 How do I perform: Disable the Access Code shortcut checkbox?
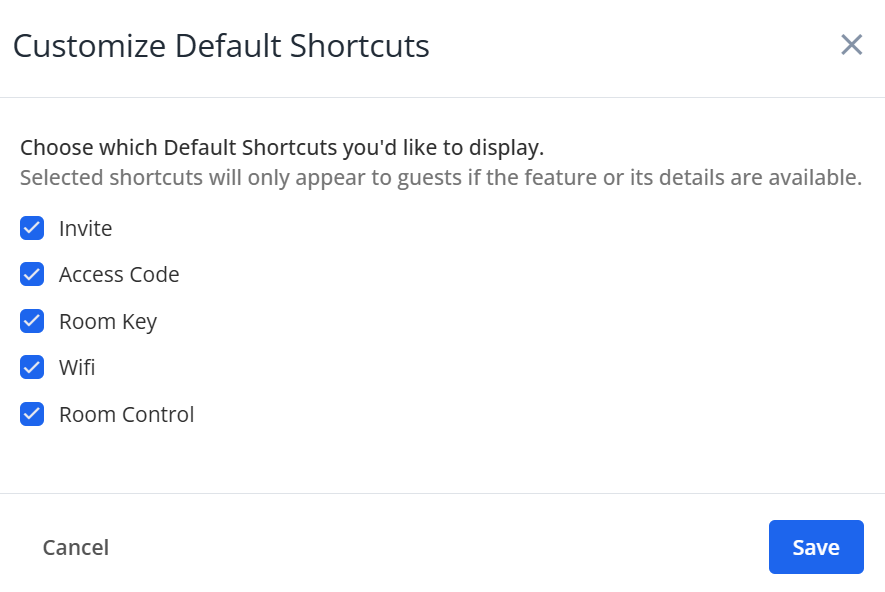click(32, 274)
